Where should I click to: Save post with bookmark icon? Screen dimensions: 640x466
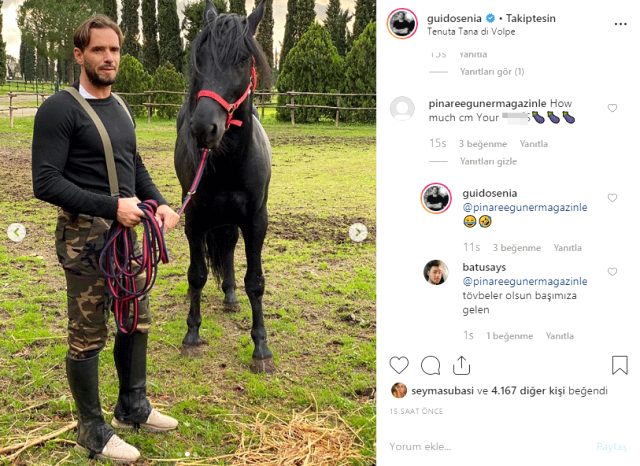point(619,365)
